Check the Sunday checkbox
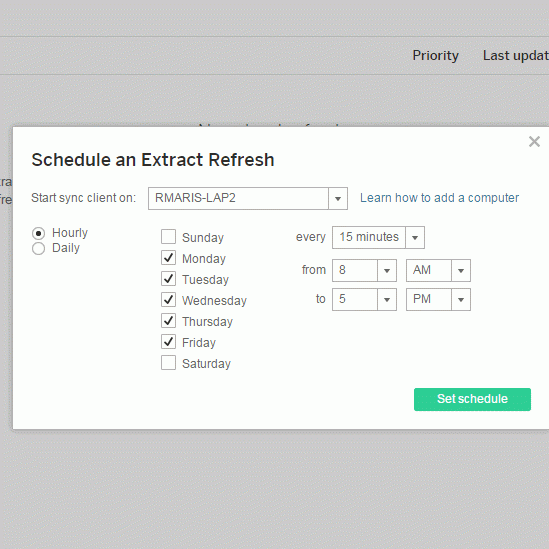Viewport: 549px width, 549px height. (168, 237)
